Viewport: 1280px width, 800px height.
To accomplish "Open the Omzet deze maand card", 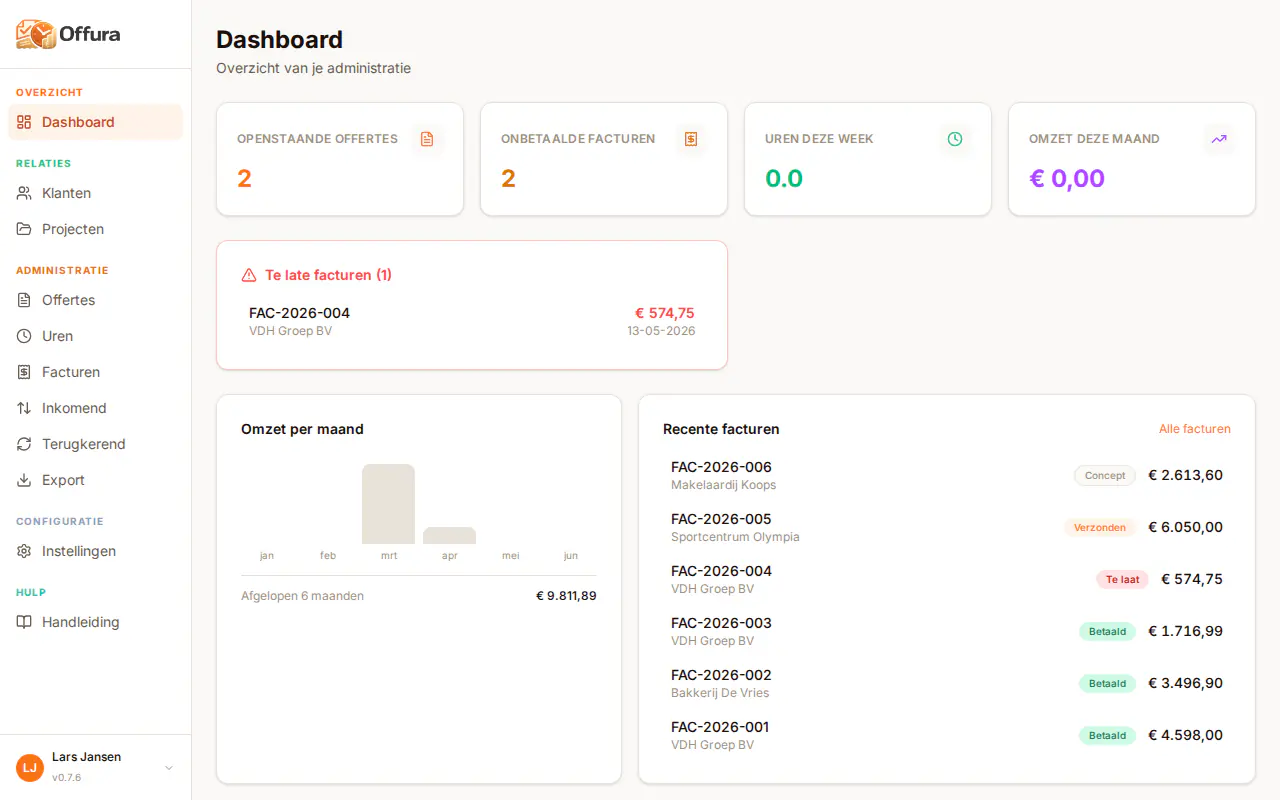I will pos(1132,159).
